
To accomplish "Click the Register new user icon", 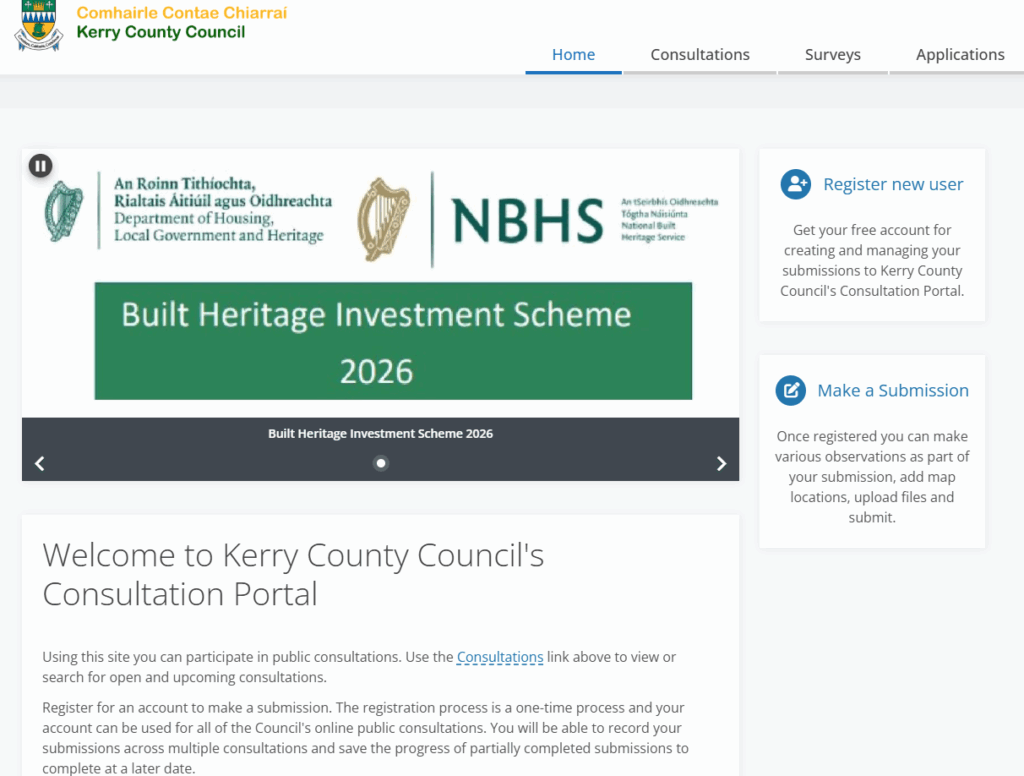I will [796, 184].
